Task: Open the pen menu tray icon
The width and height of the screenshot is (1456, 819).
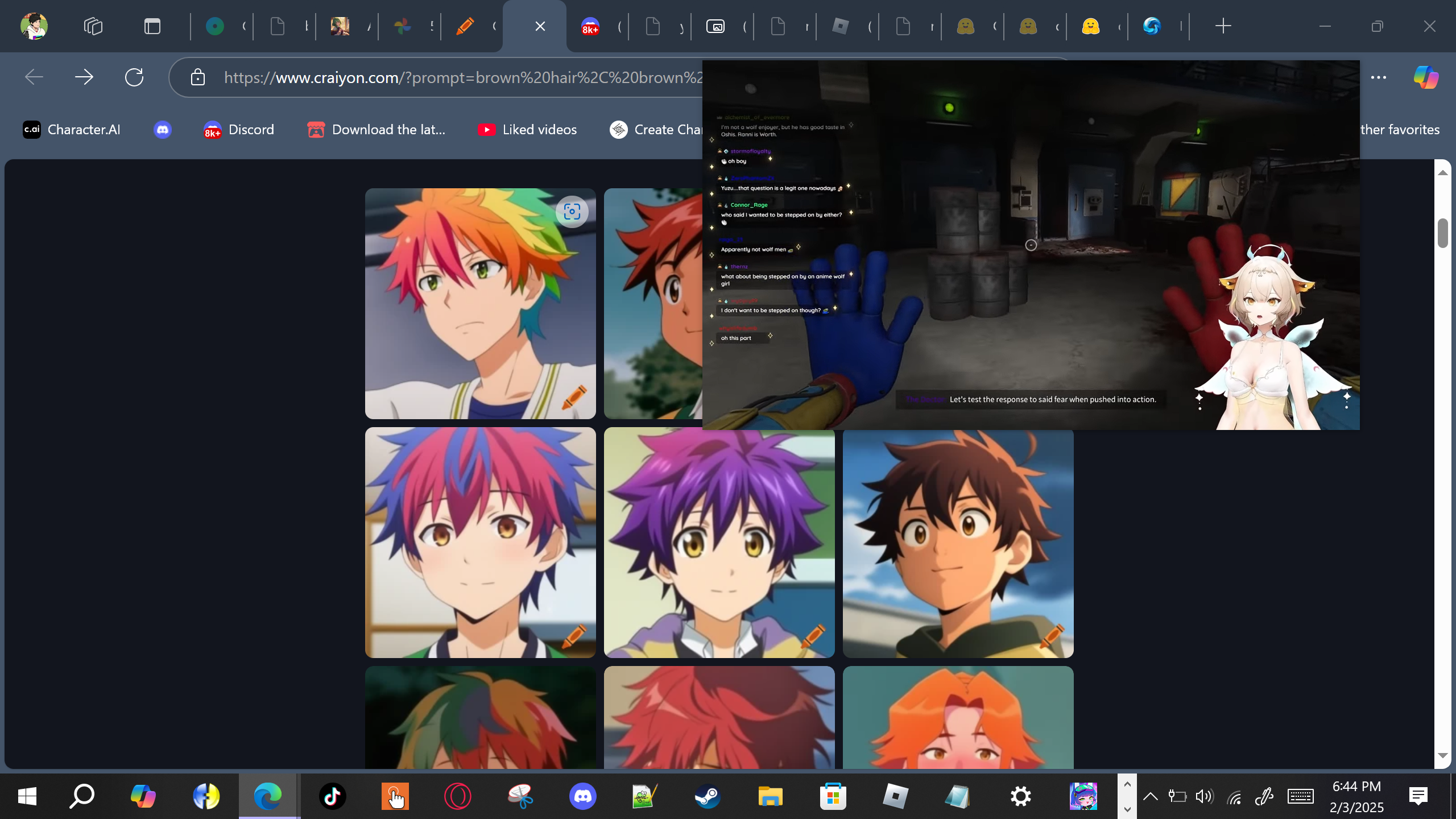Action: coord(1264,796)
